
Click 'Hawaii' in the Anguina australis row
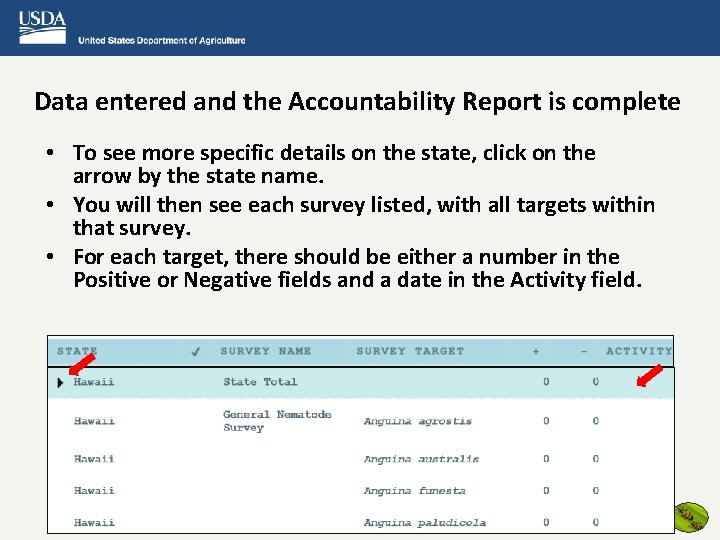tap(94, 459)
